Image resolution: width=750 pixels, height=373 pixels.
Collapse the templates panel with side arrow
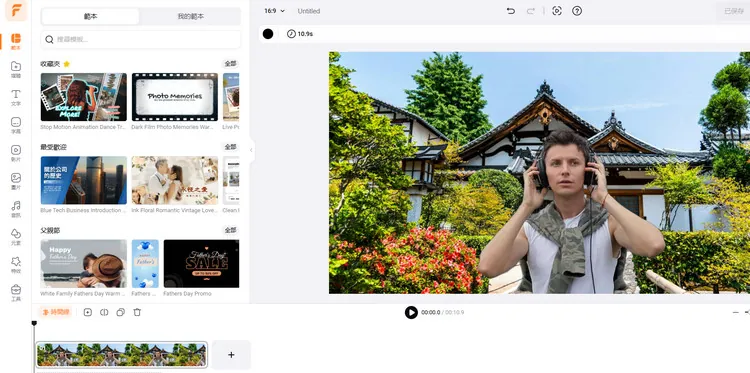(x=251, y=150)
